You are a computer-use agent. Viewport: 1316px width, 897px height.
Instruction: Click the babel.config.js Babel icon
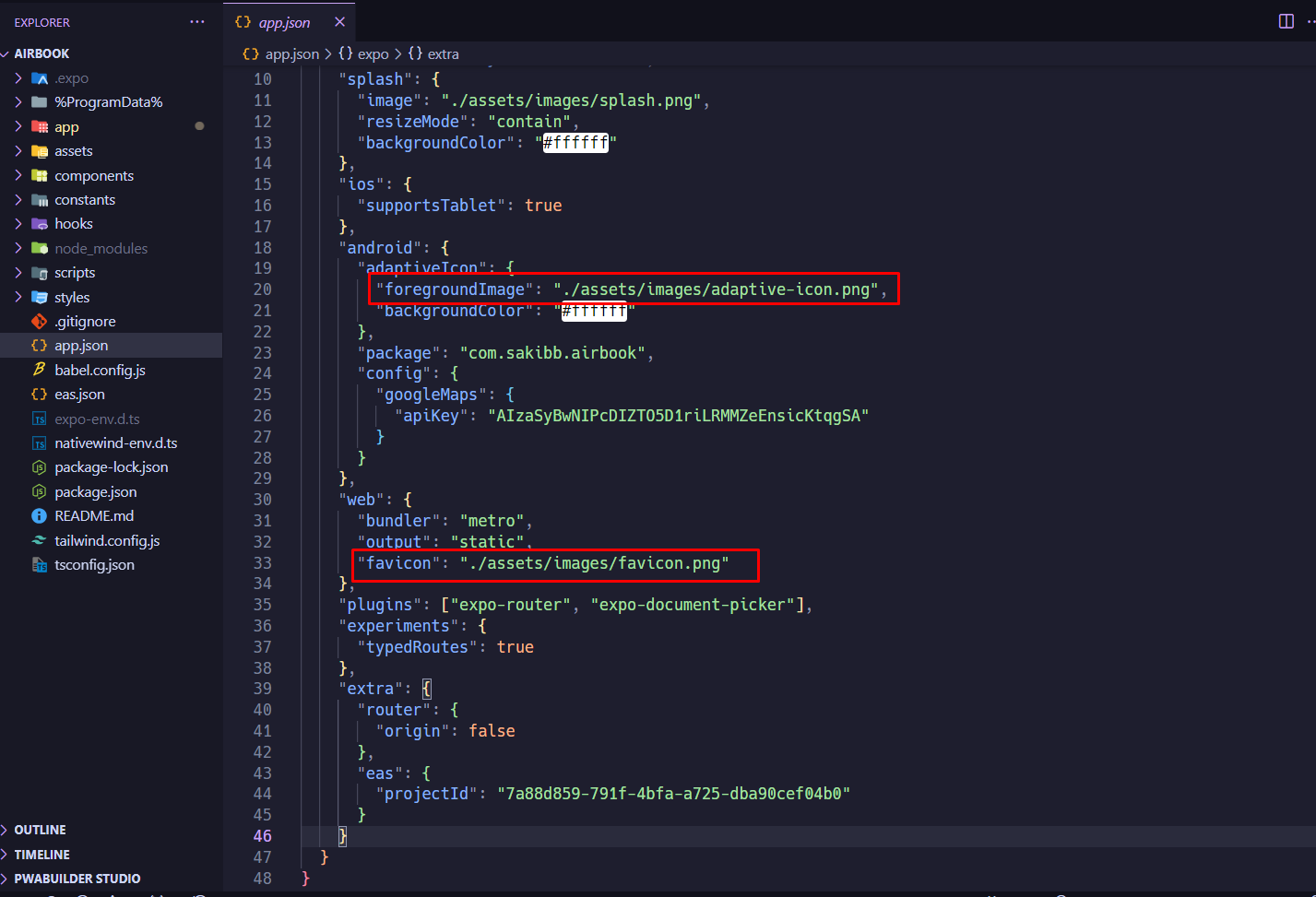coord(40,370)
